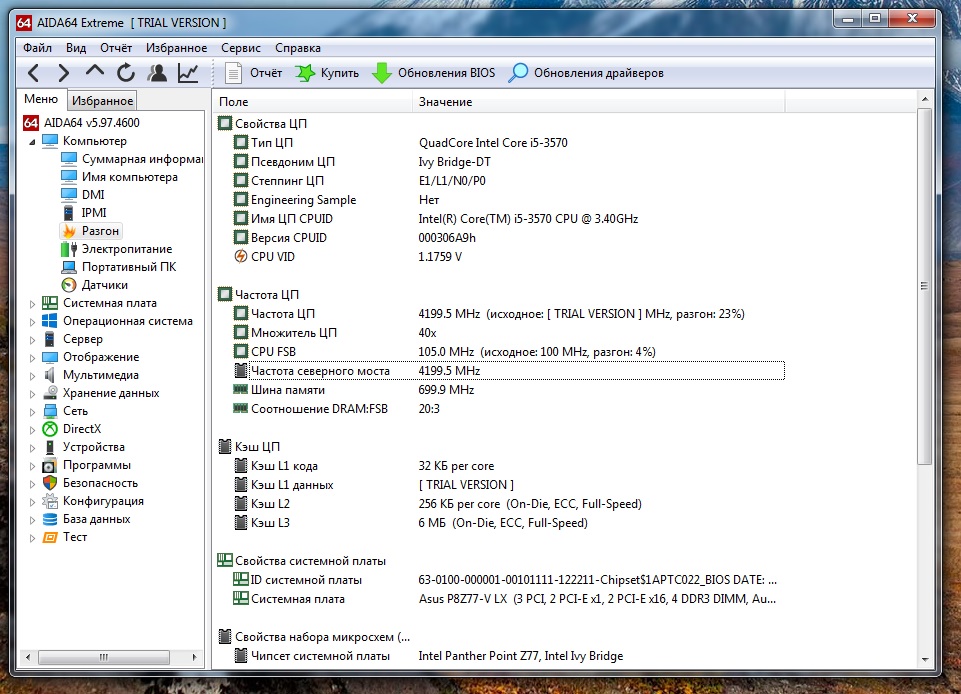Click the Back navigation arrow

34,73
